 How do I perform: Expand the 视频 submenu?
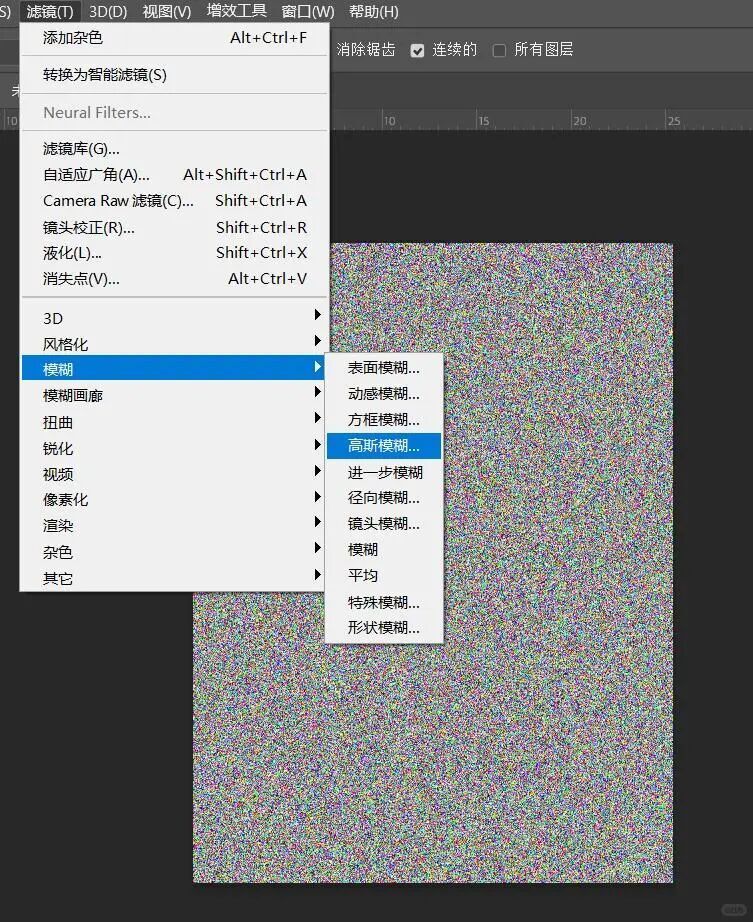174,474
